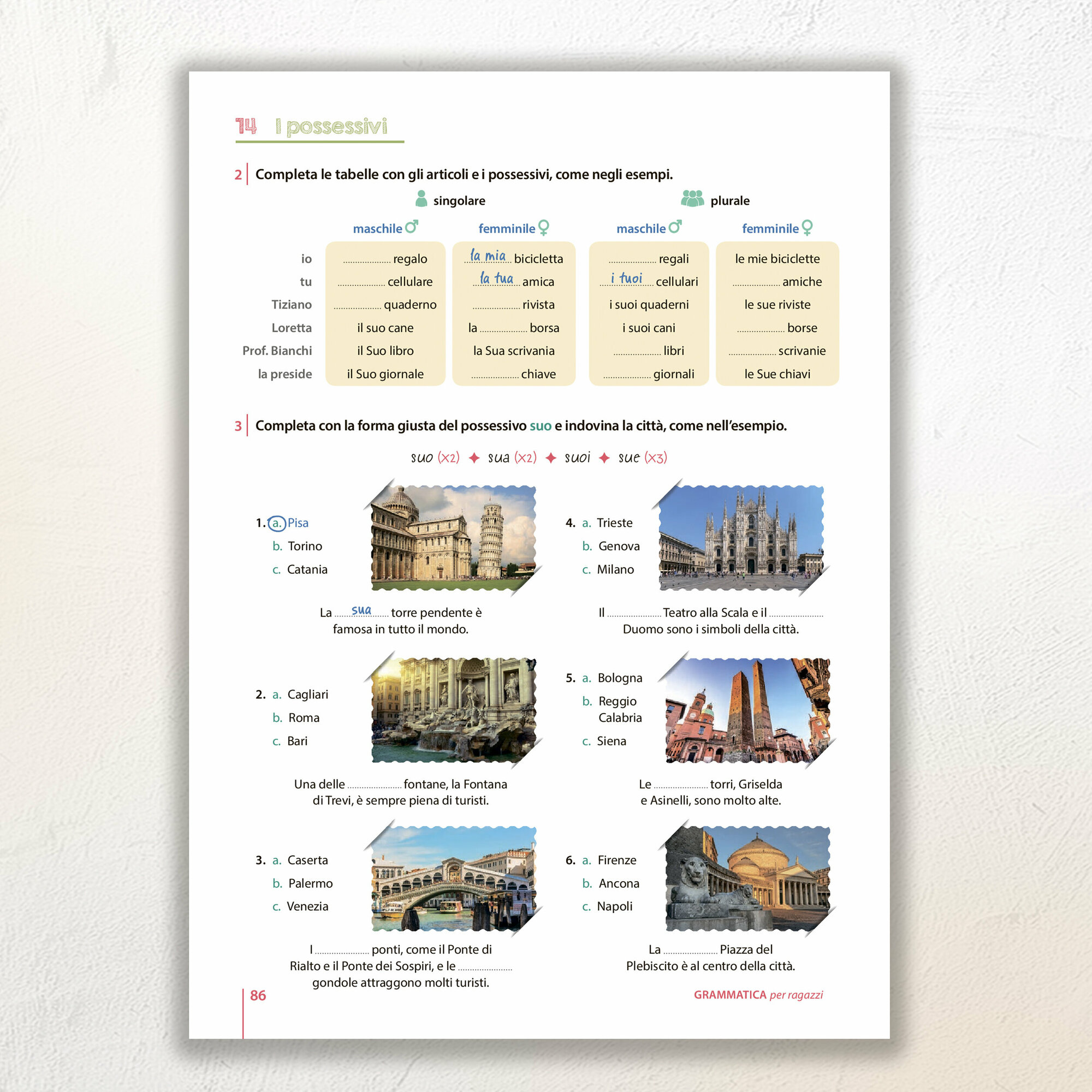1092x1092 pixels.
Task: Click the group people icon beside plurale
Action: tap(692, 199)
